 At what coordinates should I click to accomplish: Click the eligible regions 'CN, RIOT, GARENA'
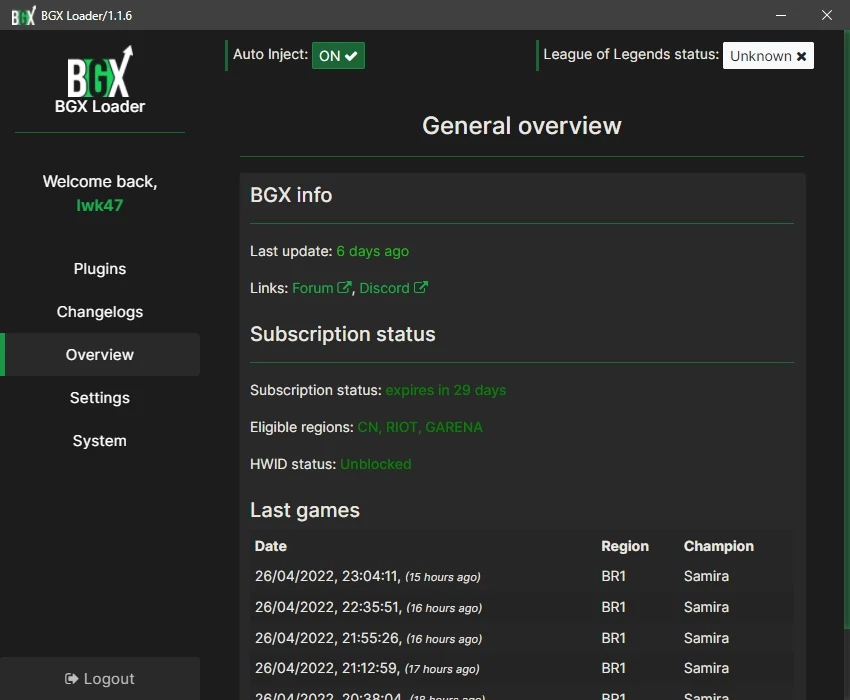(x=420, y=427)
